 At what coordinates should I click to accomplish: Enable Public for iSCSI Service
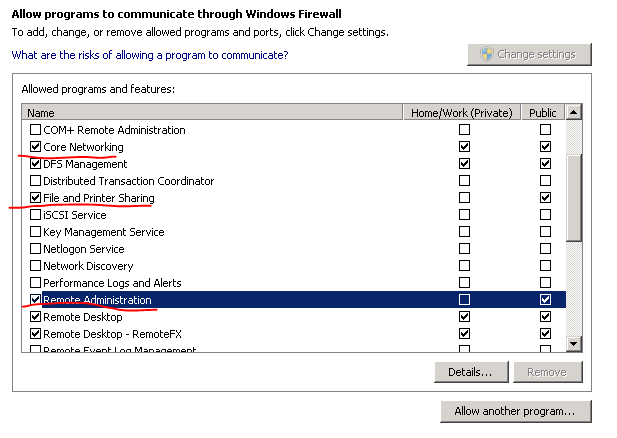[545, 214]
